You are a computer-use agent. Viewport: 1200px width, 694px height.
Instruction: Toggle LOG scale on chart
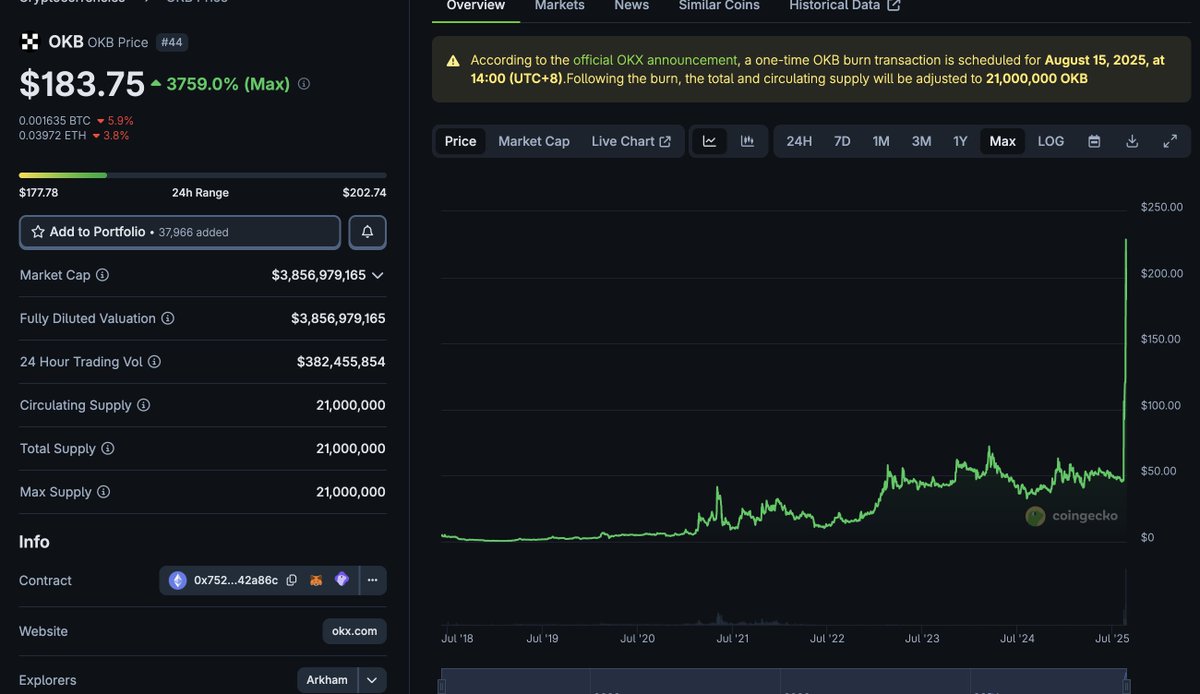(x=1051, y=141)
